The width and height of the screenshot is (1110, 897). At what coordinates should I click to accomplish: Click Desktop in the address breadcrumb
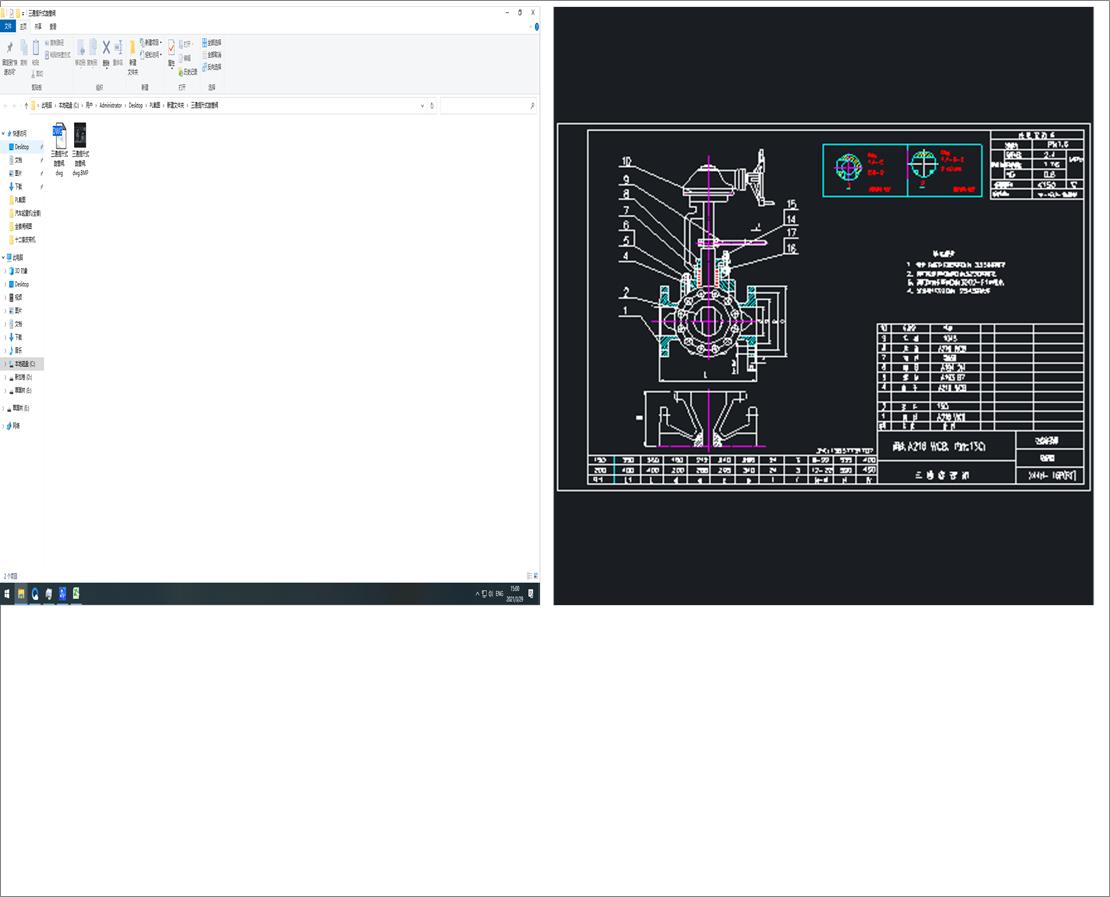coord(135,105)
